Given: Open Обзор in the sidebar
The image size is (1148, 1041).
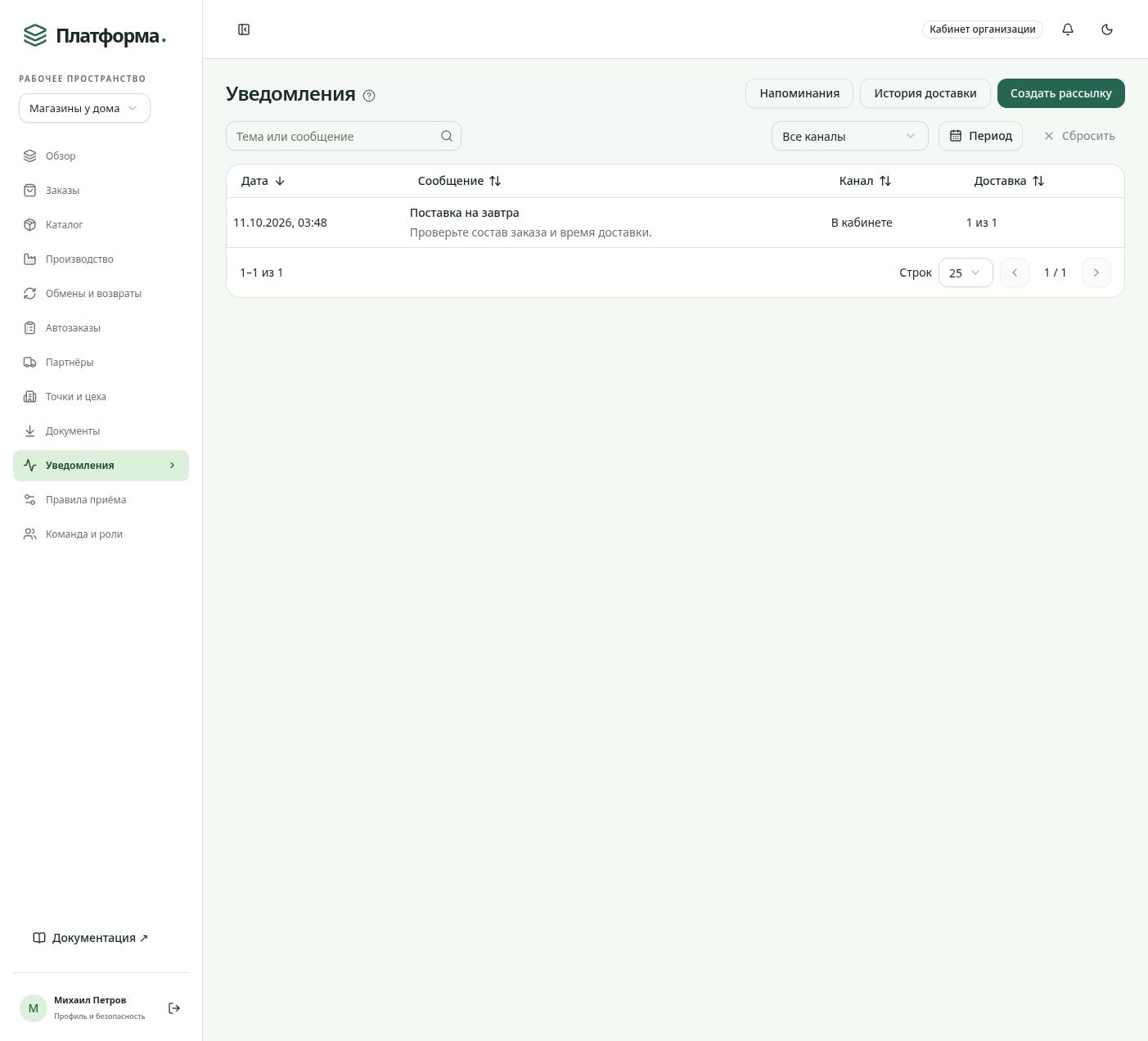Looking at the screenshot, I should click(101, 155).
